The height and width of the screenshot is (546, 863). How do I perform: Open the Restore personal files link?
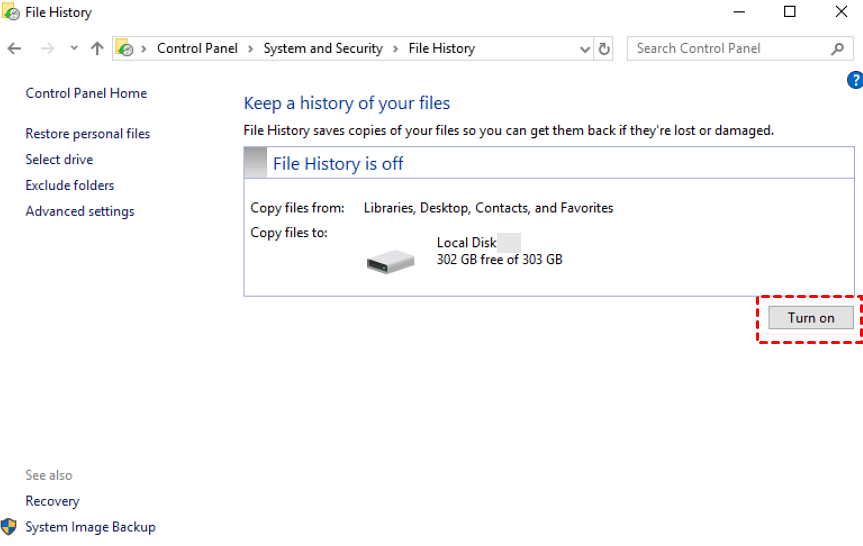tap(88, 134)
